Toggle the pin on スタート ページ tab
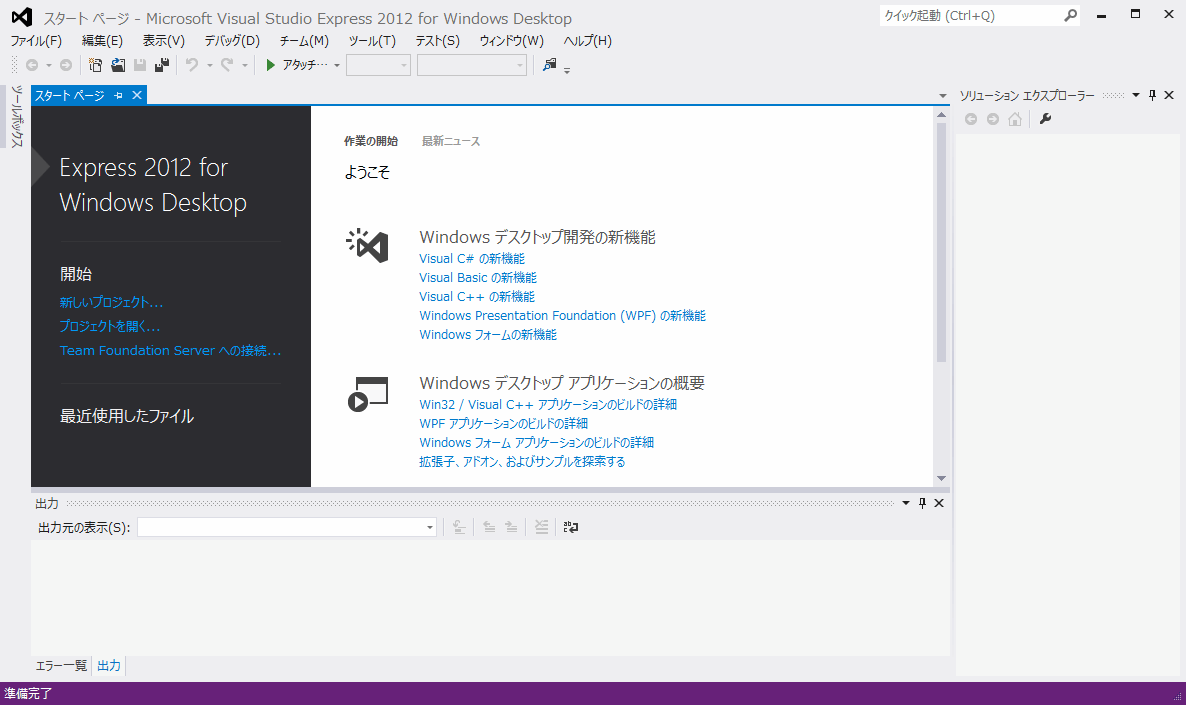1186x705 pixels. pyautogui.click(x=119, y=95)
